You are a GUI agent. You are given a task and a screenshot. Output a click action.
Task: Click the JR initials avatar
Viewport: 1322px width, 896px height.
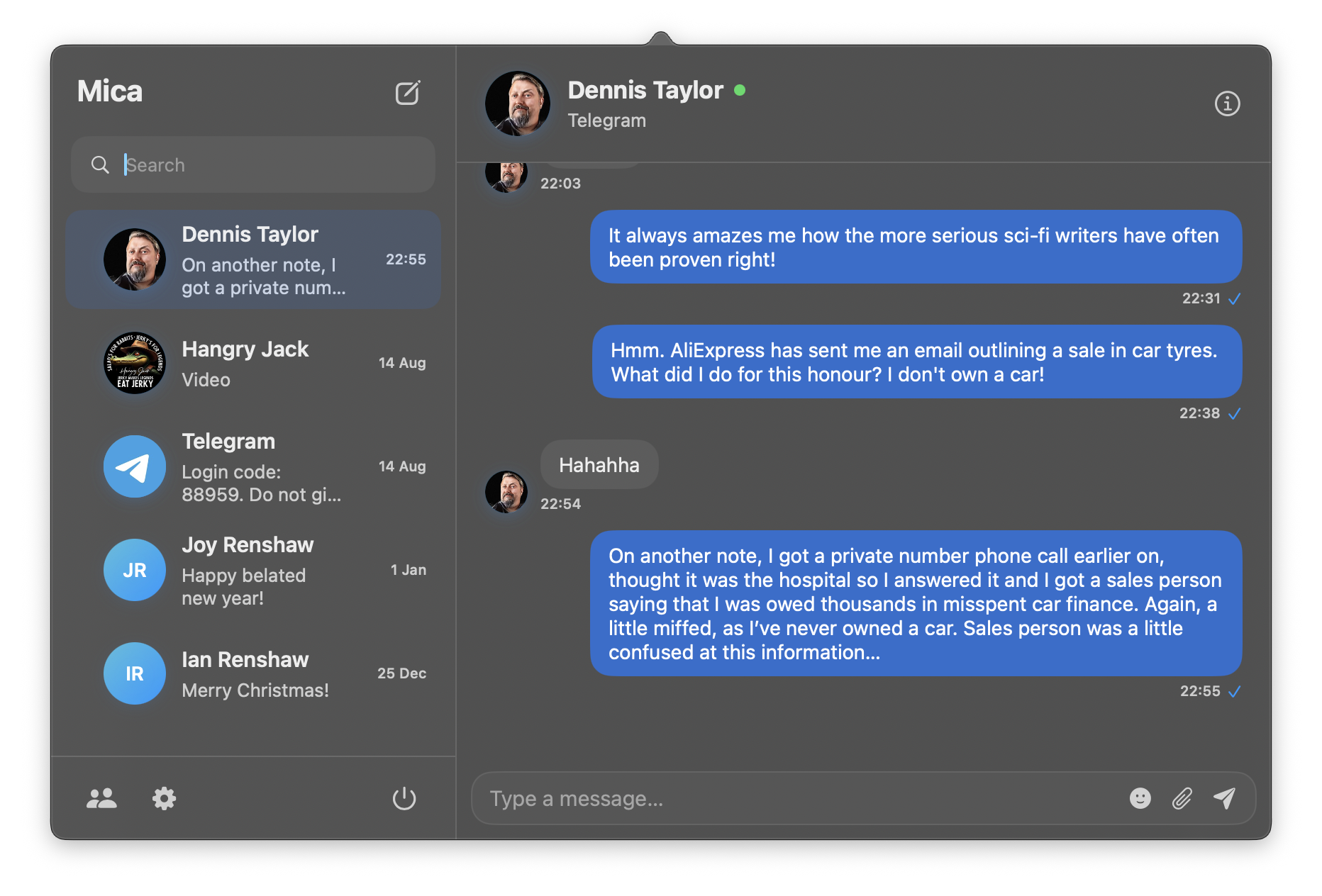click(135, 570)
